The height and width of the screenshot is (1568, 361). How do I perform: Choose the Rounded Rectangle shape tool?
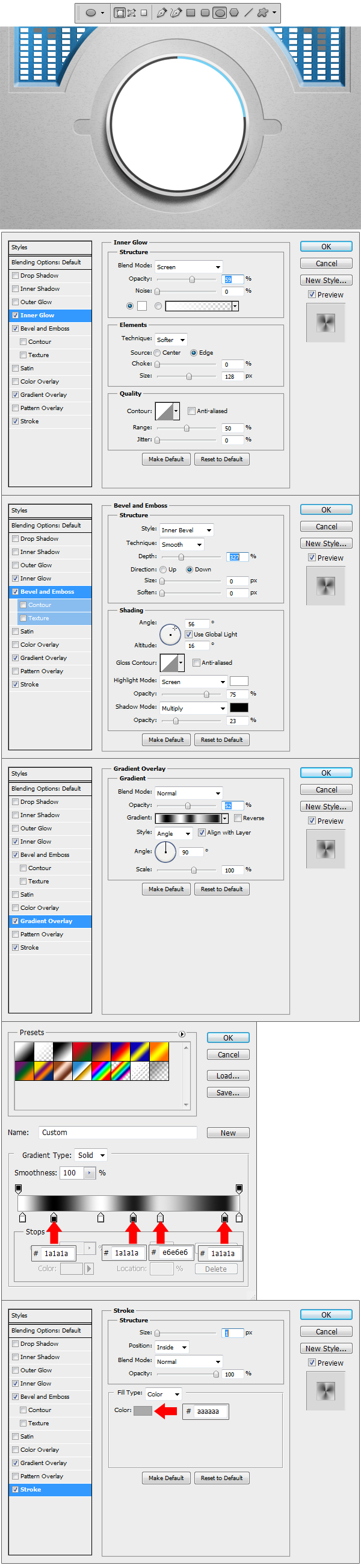[205, 13]
